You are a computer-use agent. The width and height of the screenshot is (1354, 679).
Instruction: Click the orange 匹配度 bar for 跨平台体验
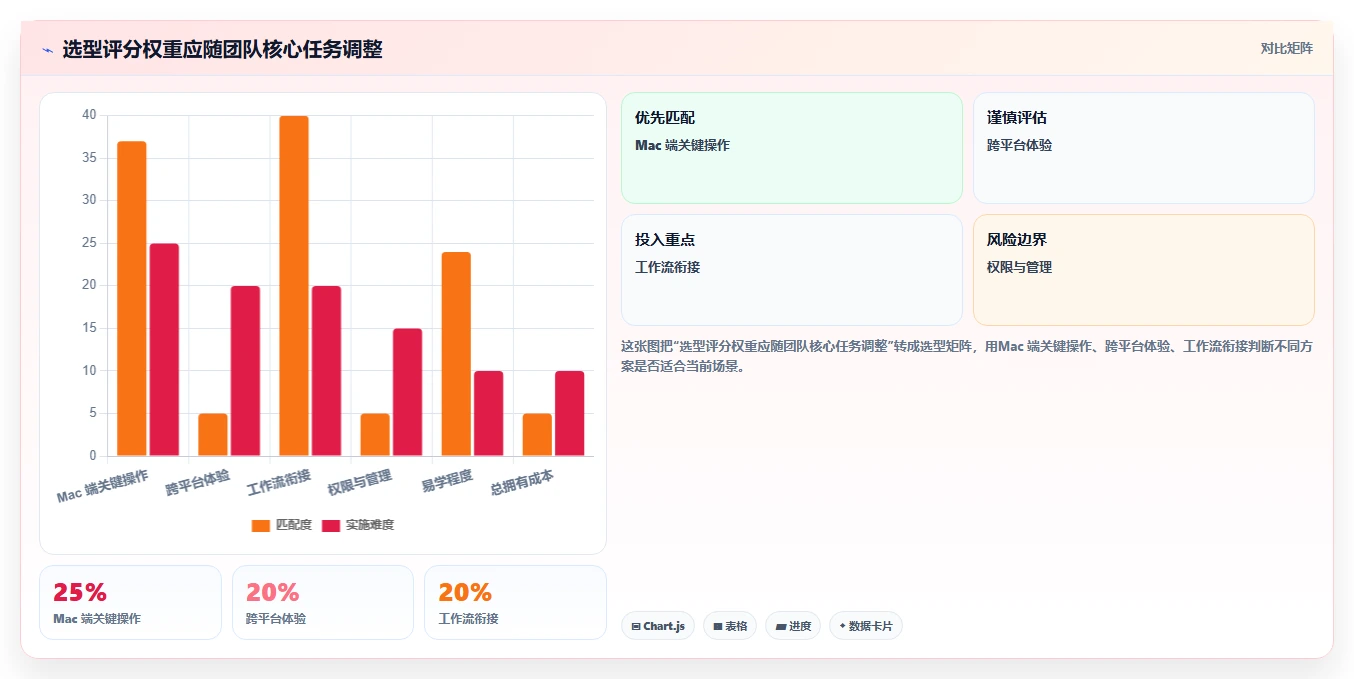213,435
